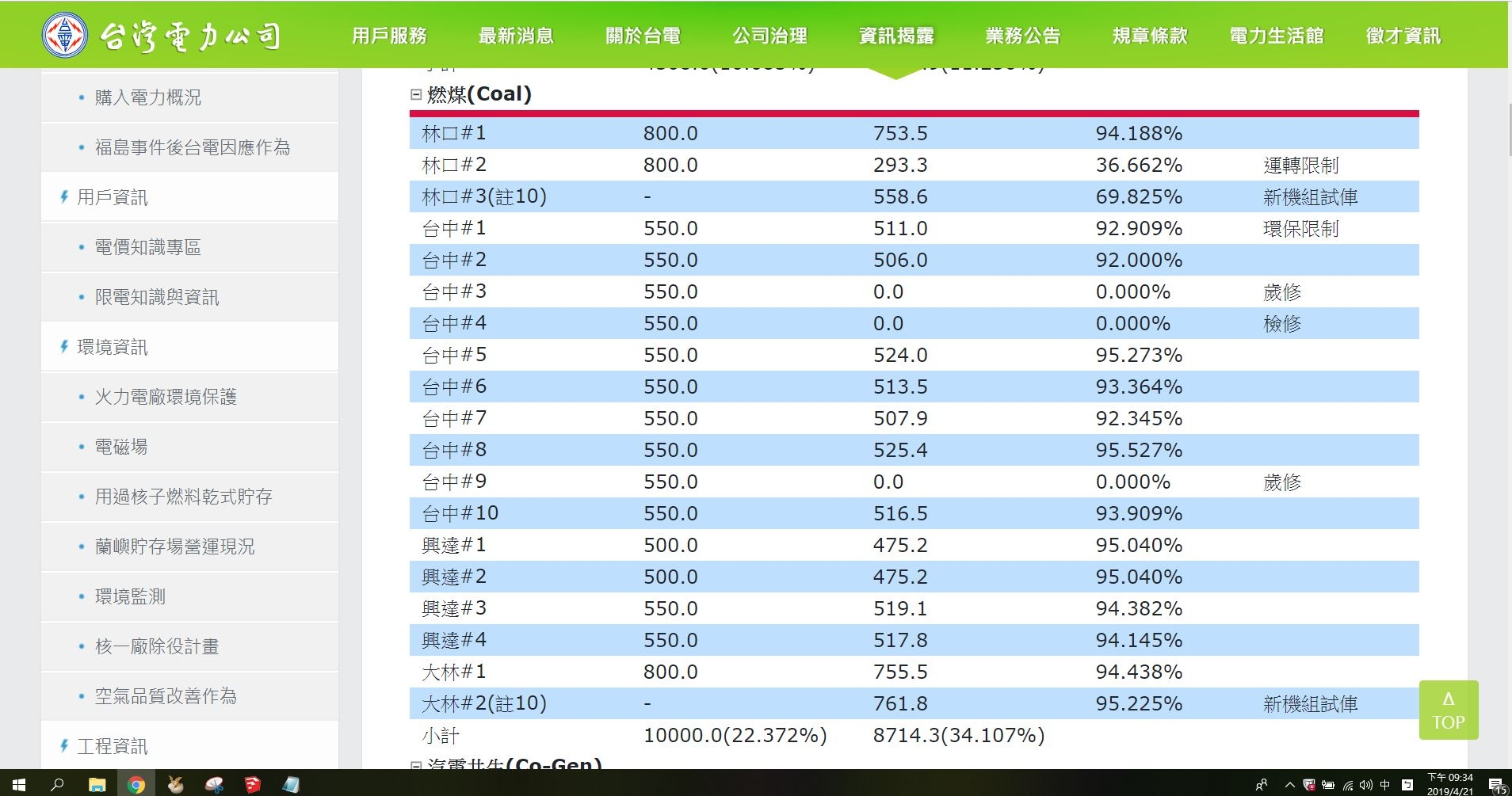Click 檢修 note in 台中#4 row

(x=1282, y=324)
